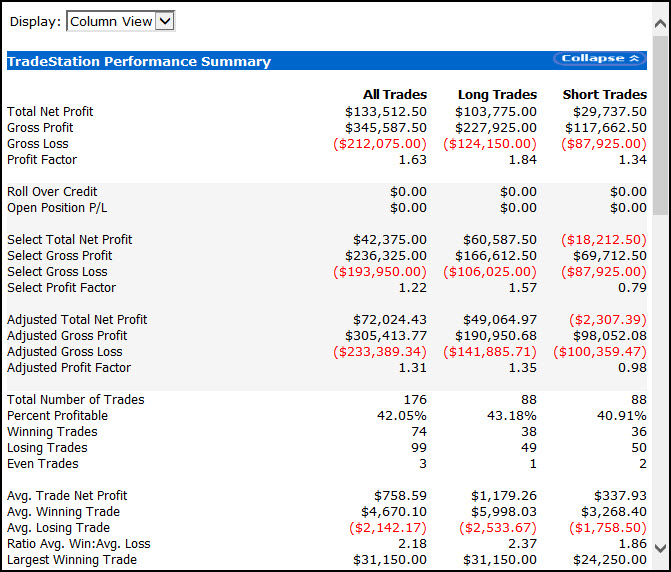Click the $133,512.50 total net profit value

tap(386, 112)
